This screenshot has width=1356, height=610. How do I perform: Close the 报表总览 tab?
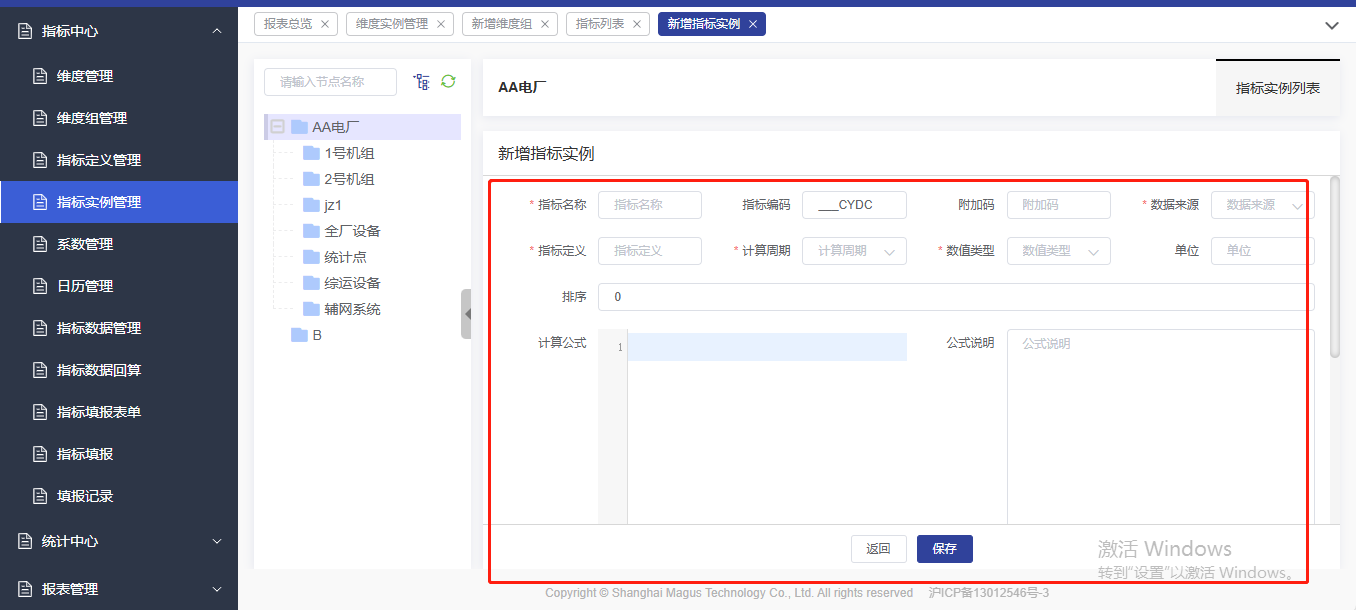324,24
